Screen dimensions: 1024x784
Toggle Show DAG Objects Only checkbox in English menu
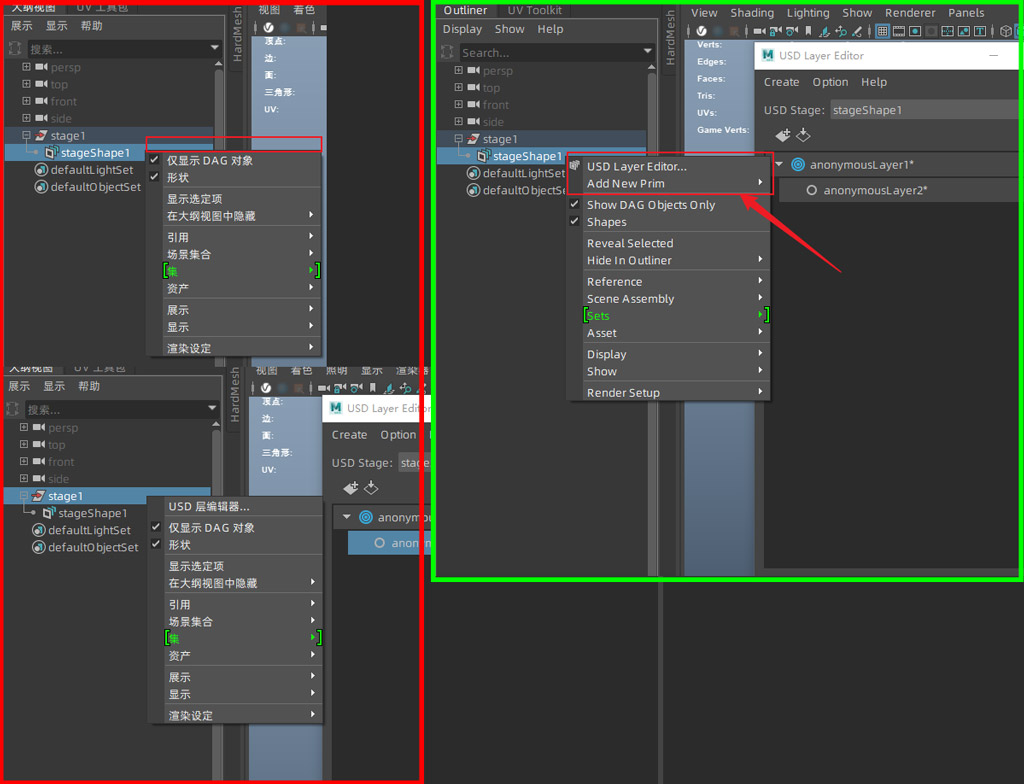pos(575,204)
